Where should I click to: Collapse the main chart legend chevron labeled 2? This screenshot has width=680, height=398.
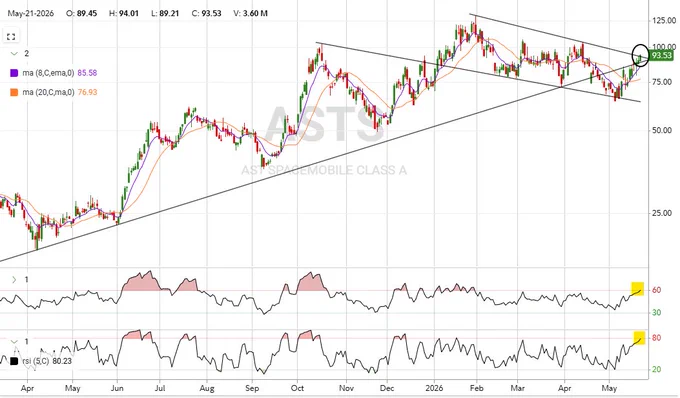[14, 53]
